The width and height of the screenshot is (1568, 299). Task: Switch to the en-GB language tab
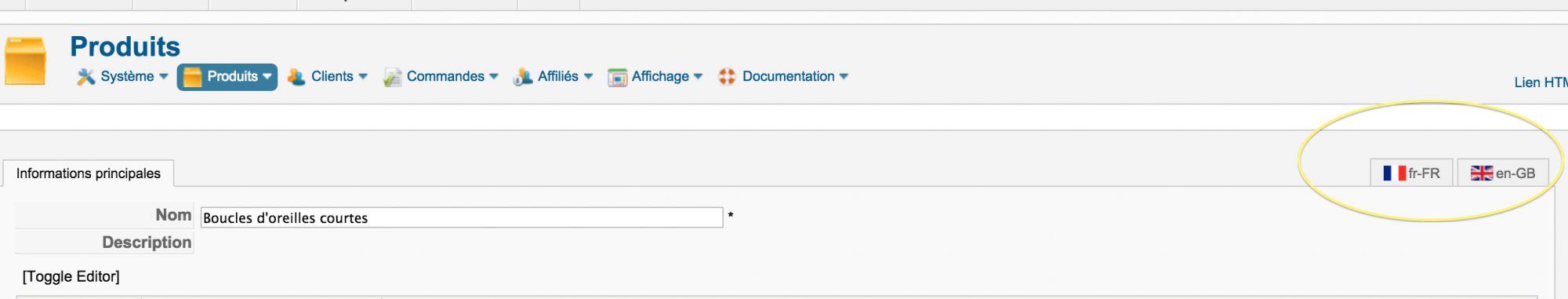(x=1503, y=173)
